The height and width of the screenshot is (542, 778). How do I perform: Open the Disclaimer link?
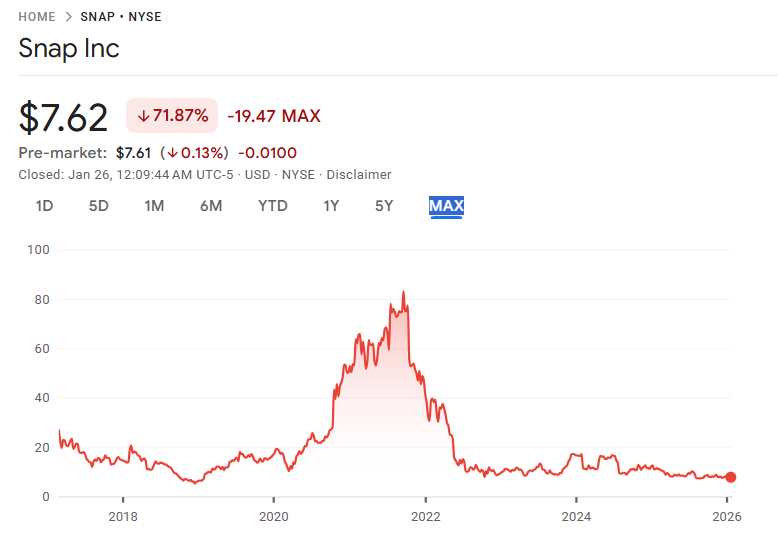point(359,174)
